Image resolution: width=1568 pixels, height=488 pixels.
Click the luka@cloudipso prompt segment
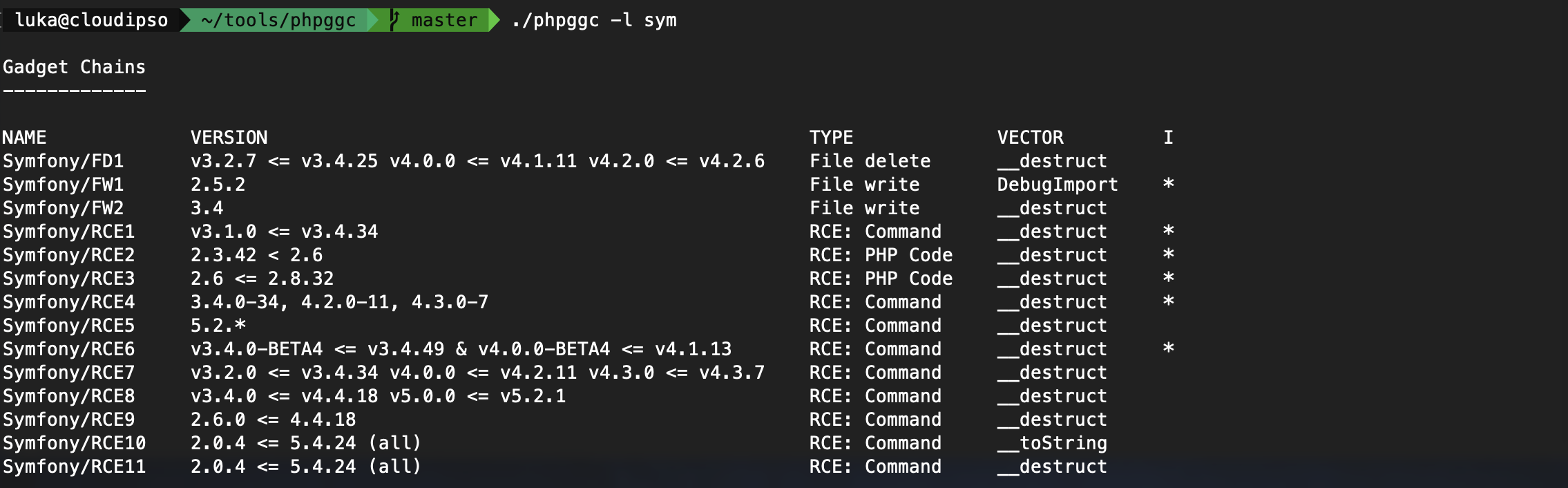click(91, 20)
